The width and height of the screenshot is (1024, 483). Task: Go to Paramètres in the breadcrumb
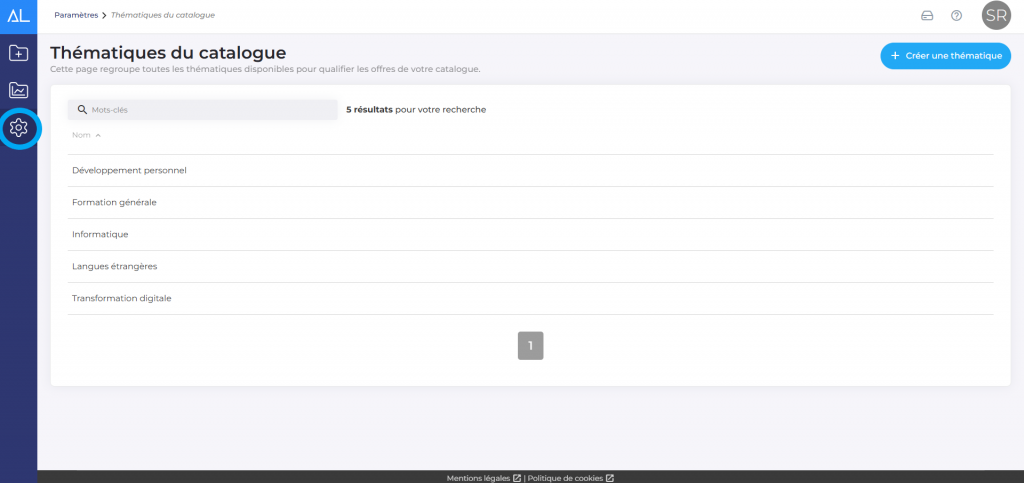tap(76, 15)
